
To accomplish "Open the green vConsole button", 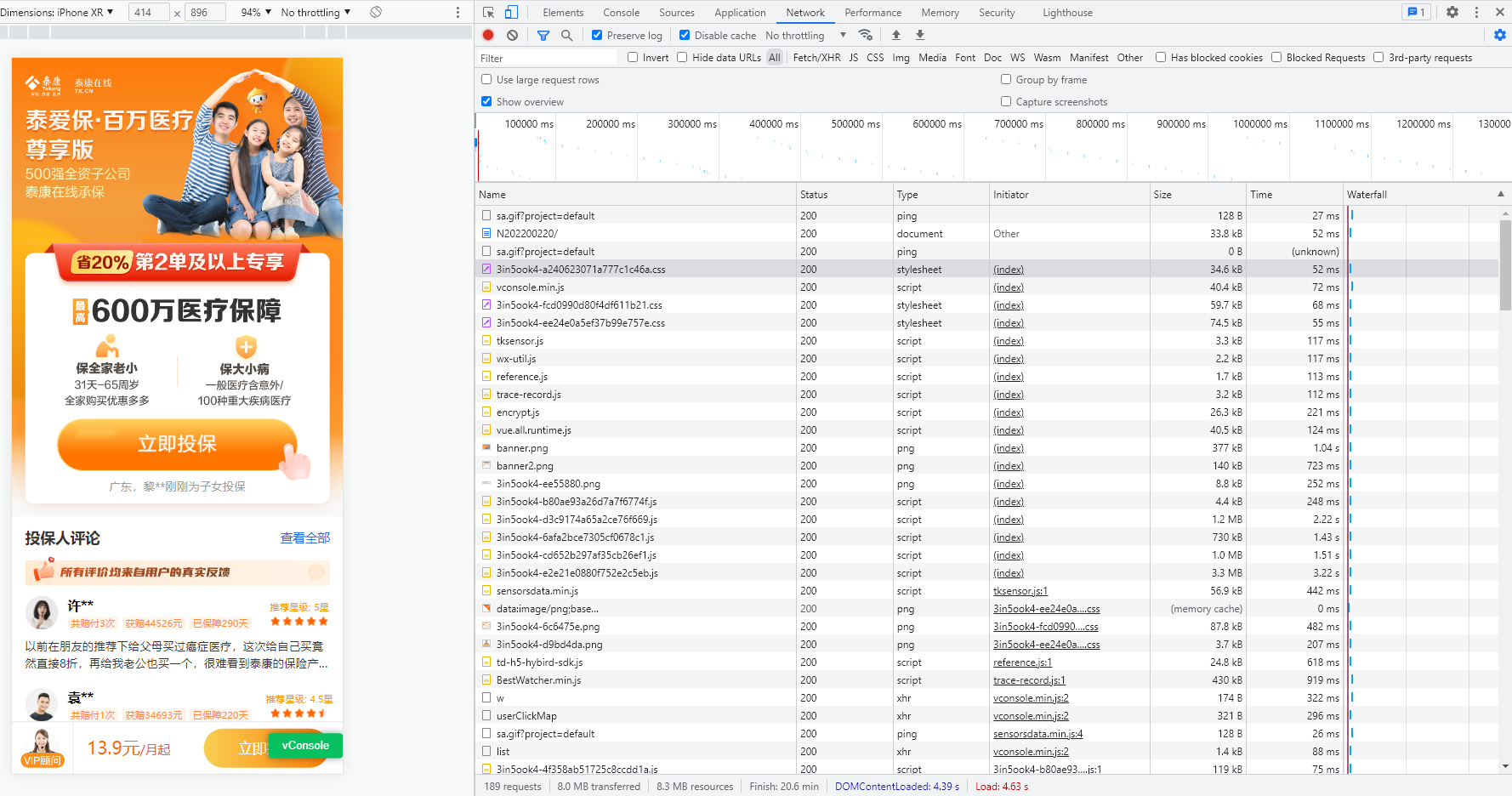I will click(305, 745).
